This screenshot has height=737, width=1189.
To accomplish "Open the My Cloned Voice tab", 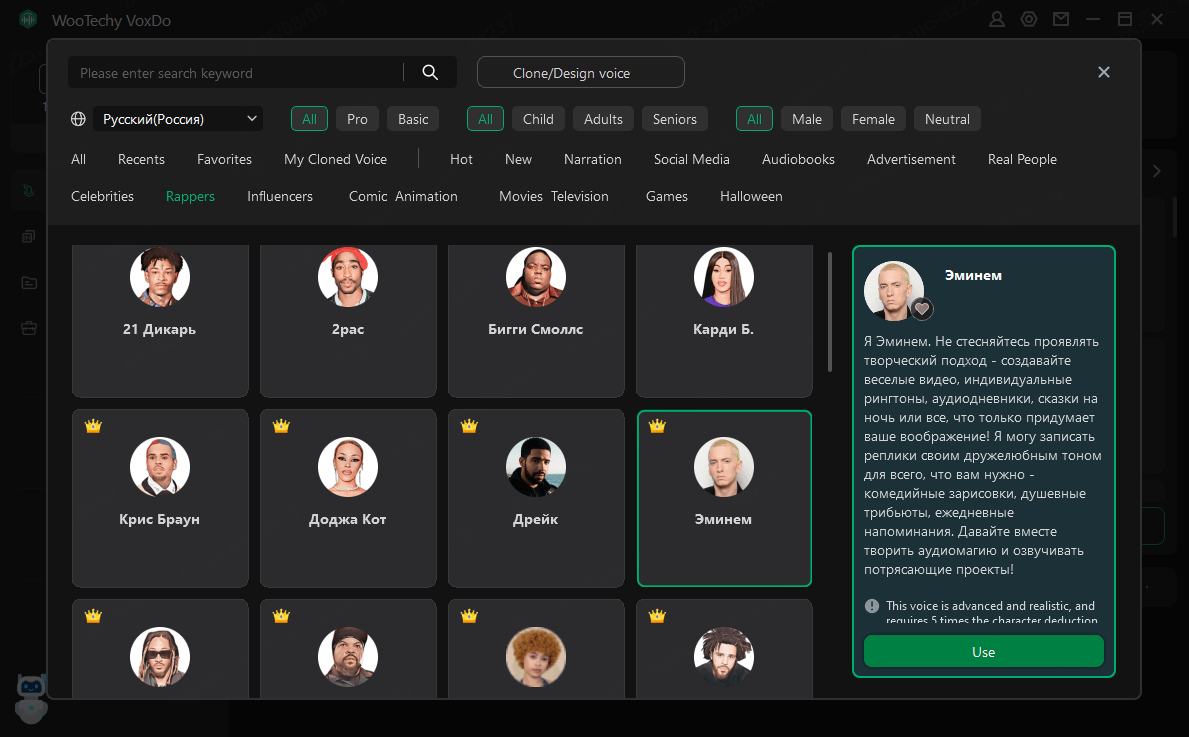I will 335,159.
